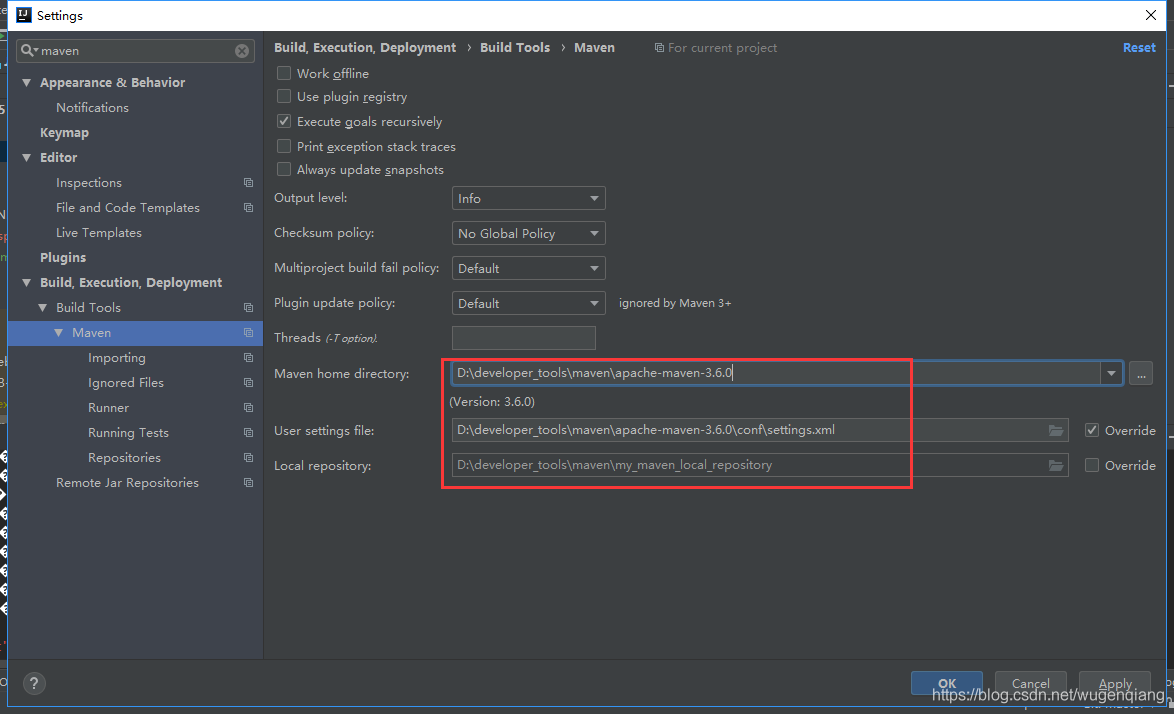Click project-level icon beside Inspections
The height and width of the screenshot is (714, 1174).
pyautogui.click(x=249, y=183)
